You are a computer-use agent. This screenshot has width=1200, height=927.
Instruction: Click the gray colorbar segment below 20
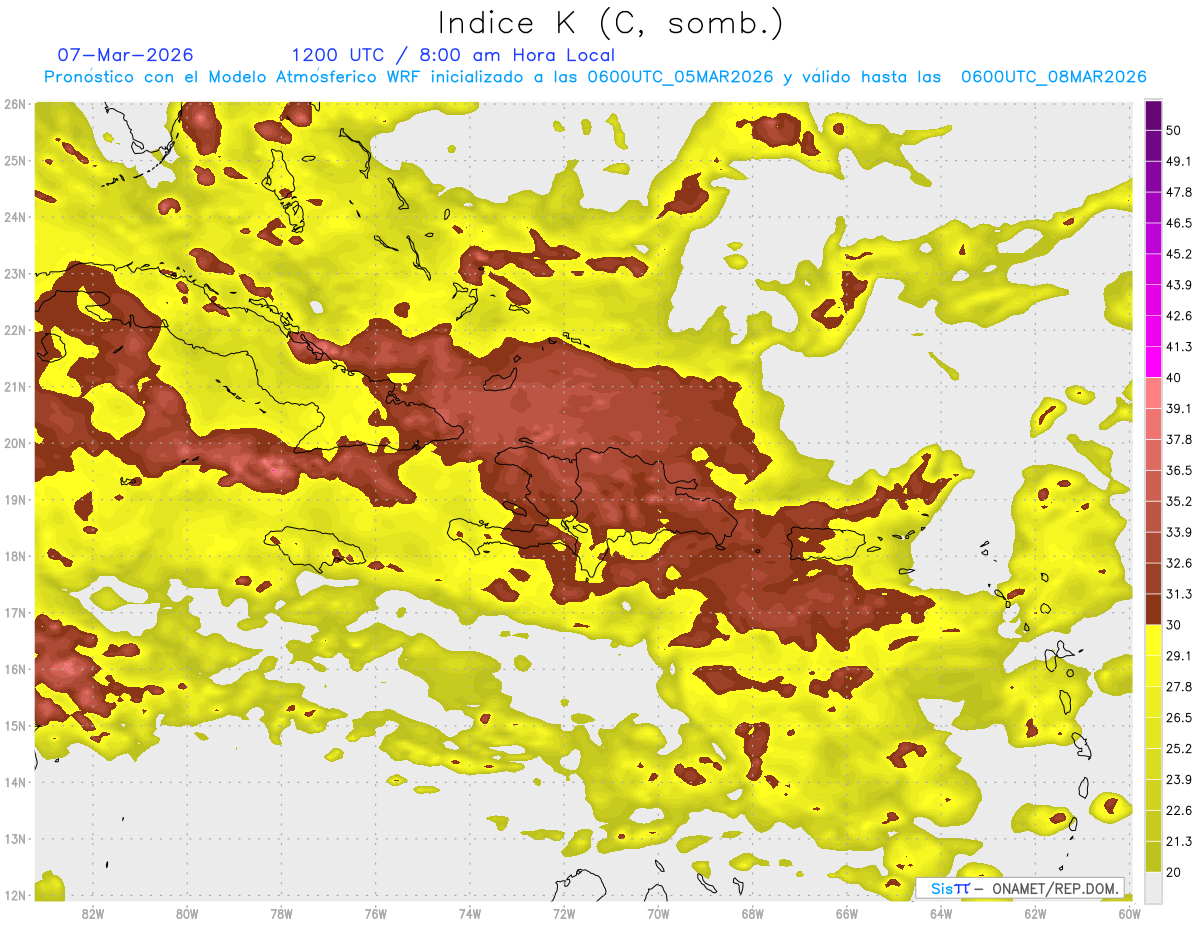[x=1153, y=886]
